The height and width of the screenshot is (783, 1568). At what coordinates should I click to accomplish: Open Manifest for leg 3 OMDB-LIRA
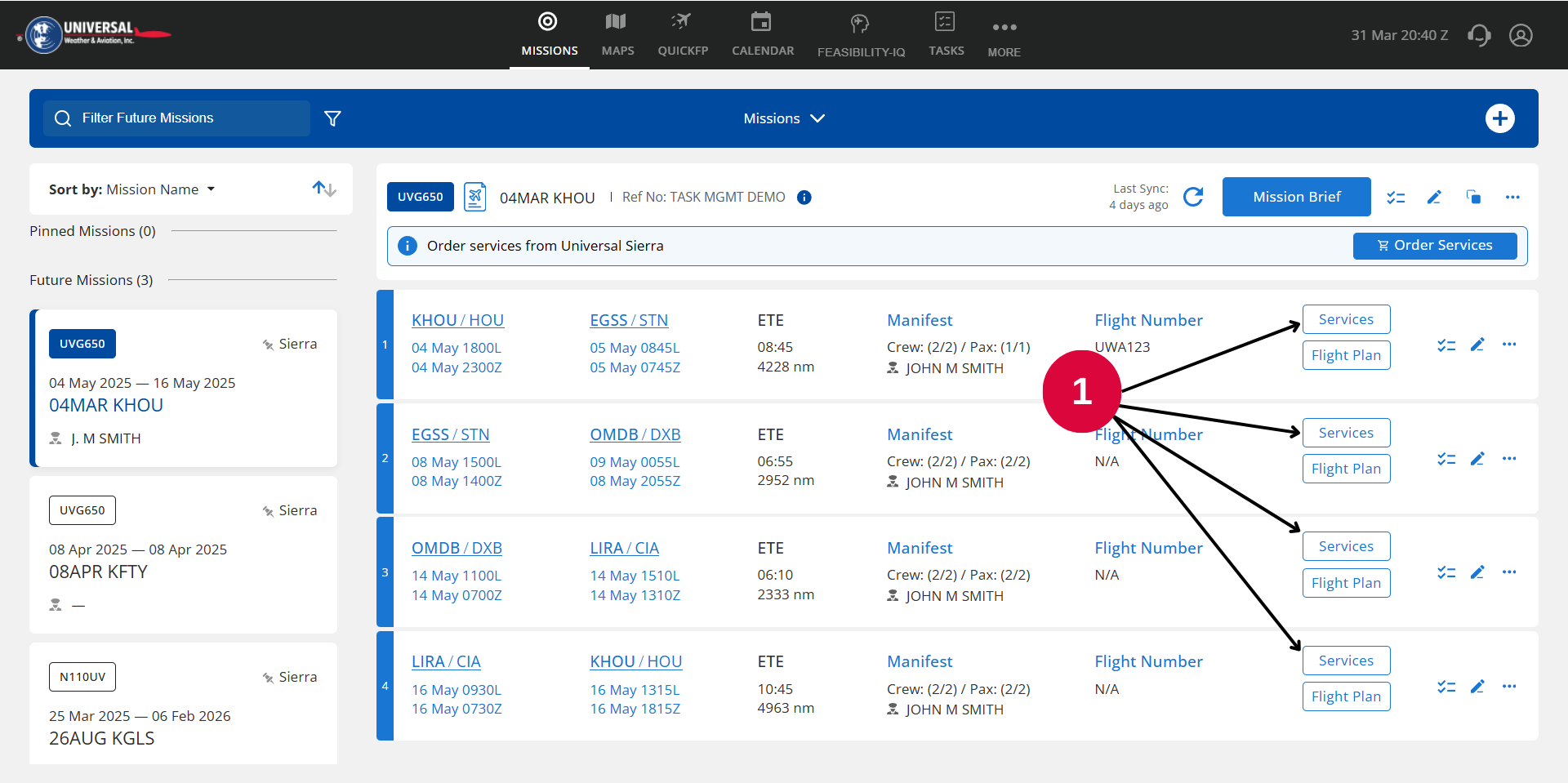point(920,548)
